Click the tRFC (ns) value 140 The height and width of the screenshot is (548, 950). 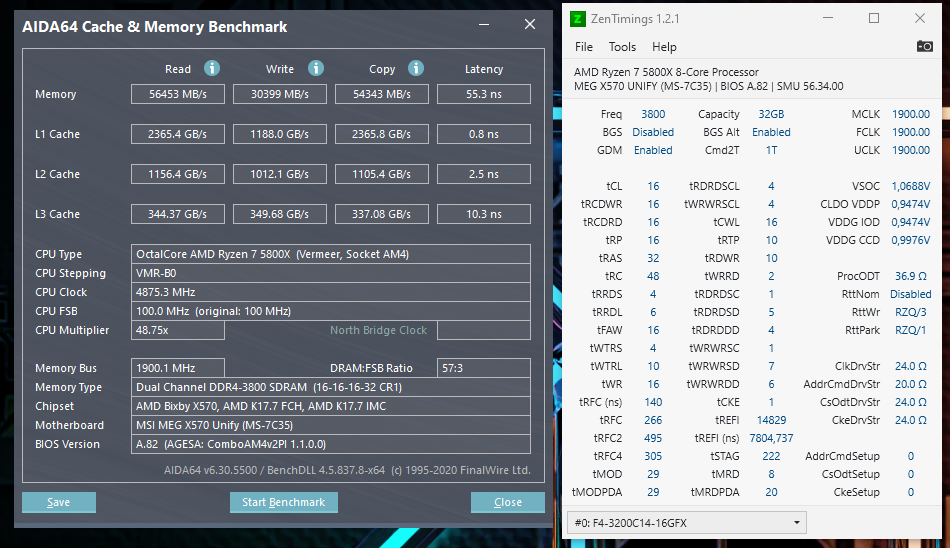(653, 402)
